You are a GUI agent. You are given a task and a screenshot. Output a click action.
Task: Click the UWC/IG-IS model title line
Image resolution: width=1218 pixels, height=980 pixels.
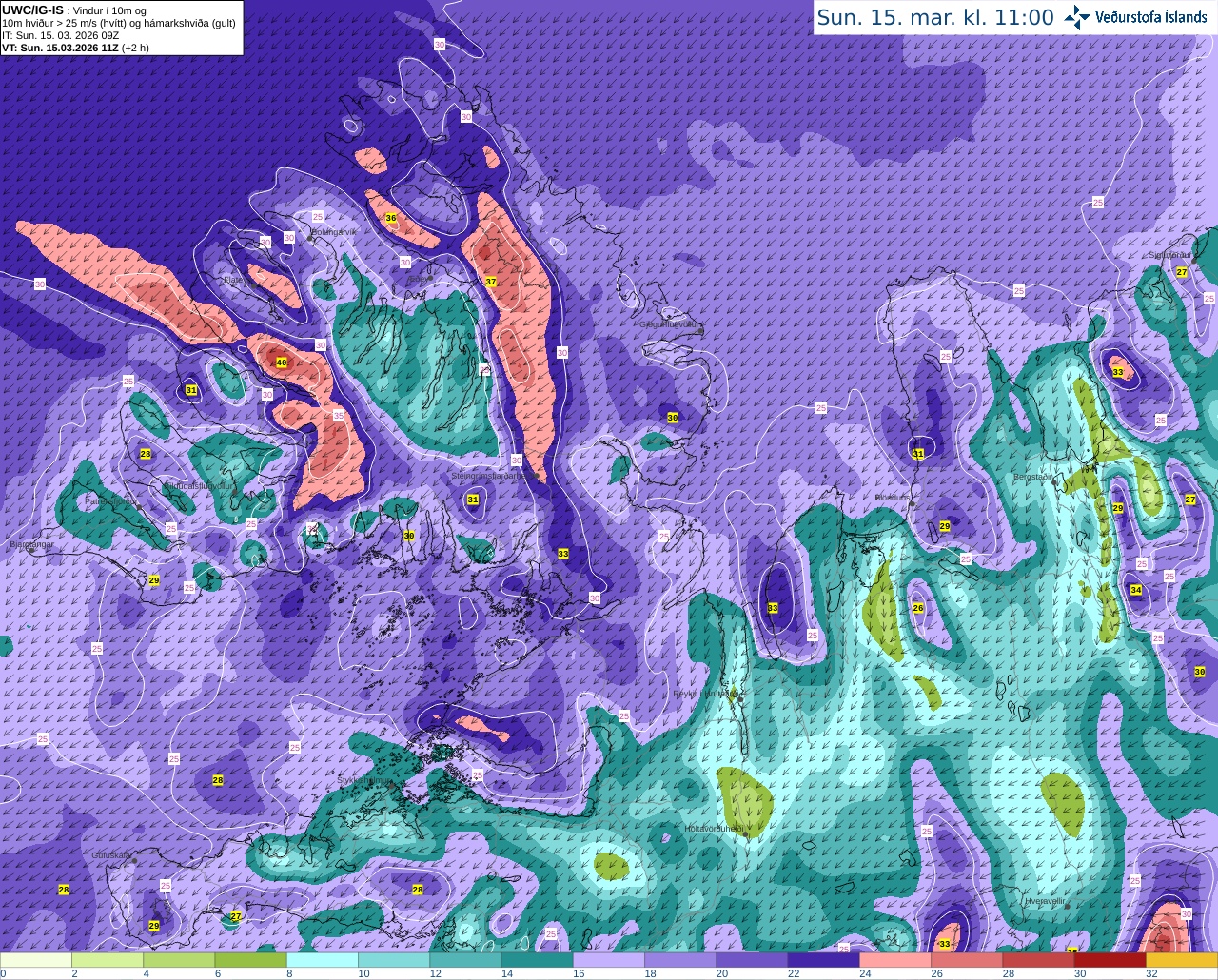[x=74, y=10]
